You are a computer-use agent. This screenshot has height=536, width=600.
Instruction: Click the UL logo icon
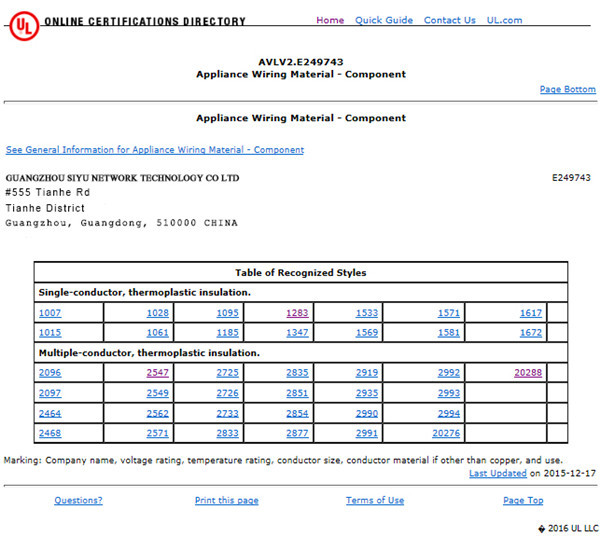coord(24,26)
